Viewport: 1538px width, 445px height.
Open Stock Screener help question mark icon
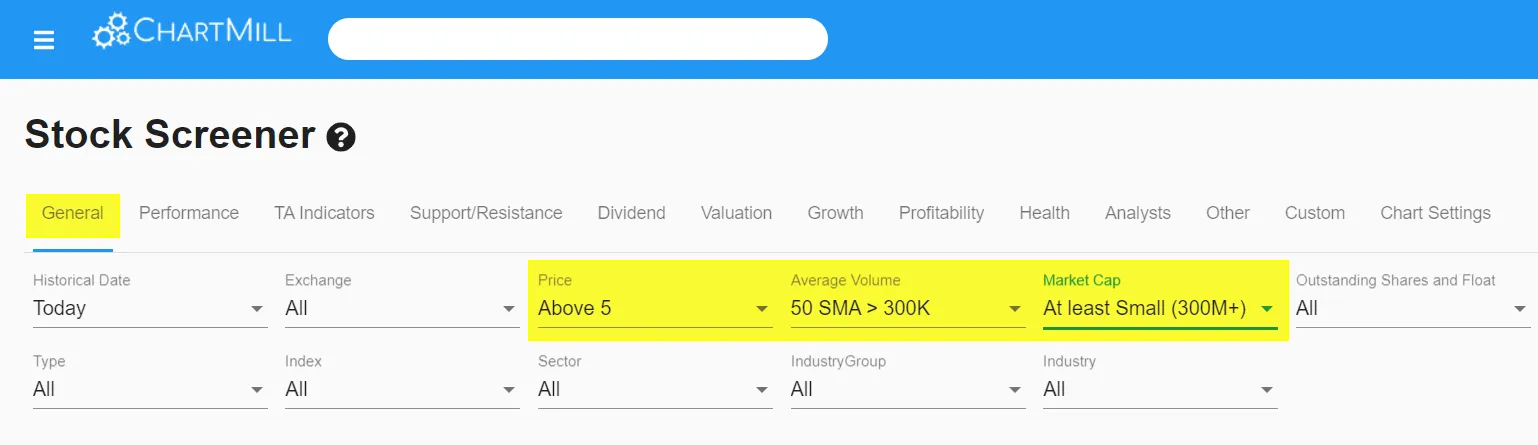341,137
